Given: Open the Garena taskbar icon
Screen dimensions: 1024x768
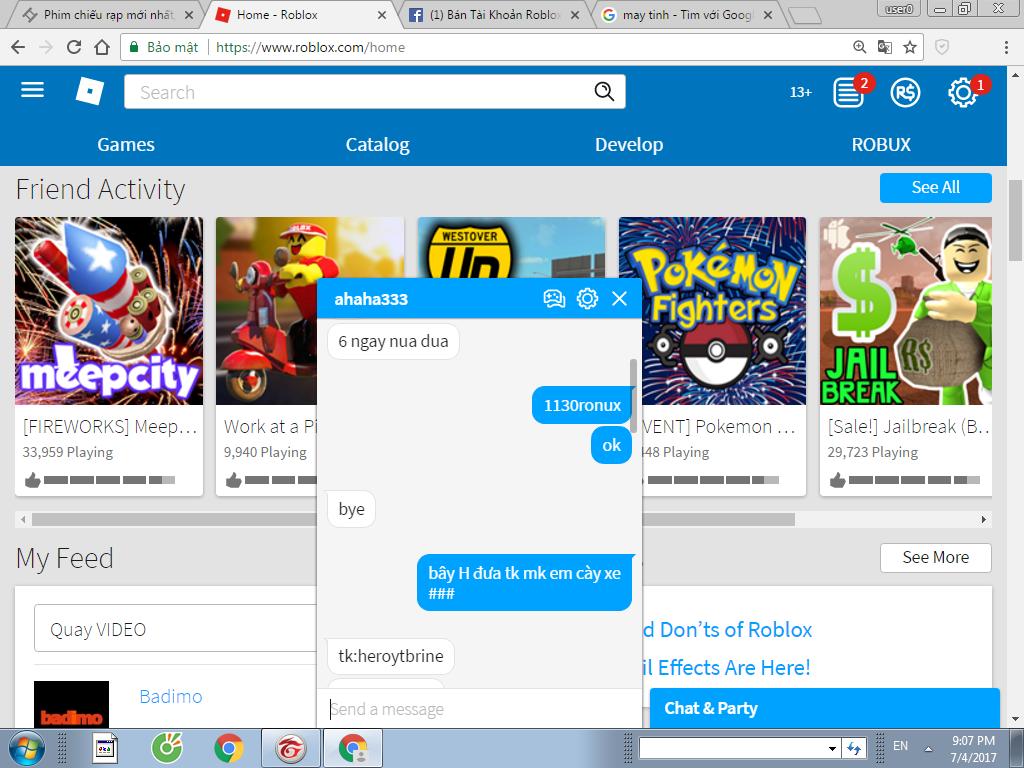Looking at the screenshot, I should click(x=291, y=748).
